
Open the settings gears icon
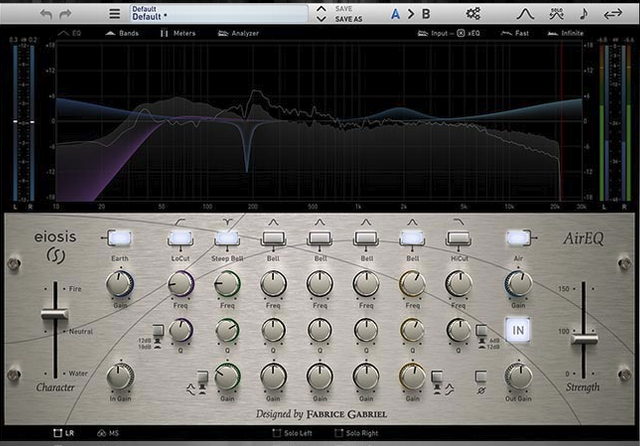click(x=473, y=14)
